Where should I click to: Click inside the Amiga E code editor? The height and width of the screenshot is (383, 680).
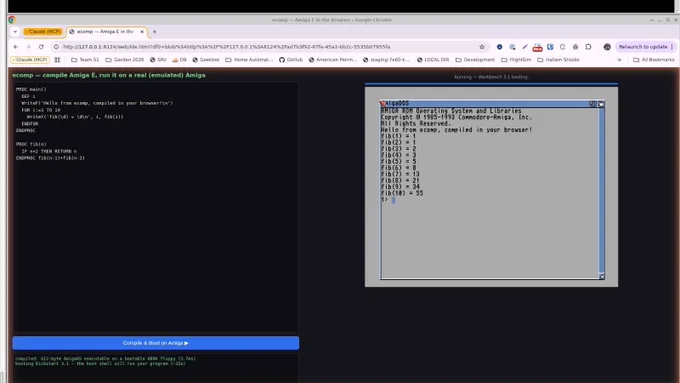coord(155,207)
